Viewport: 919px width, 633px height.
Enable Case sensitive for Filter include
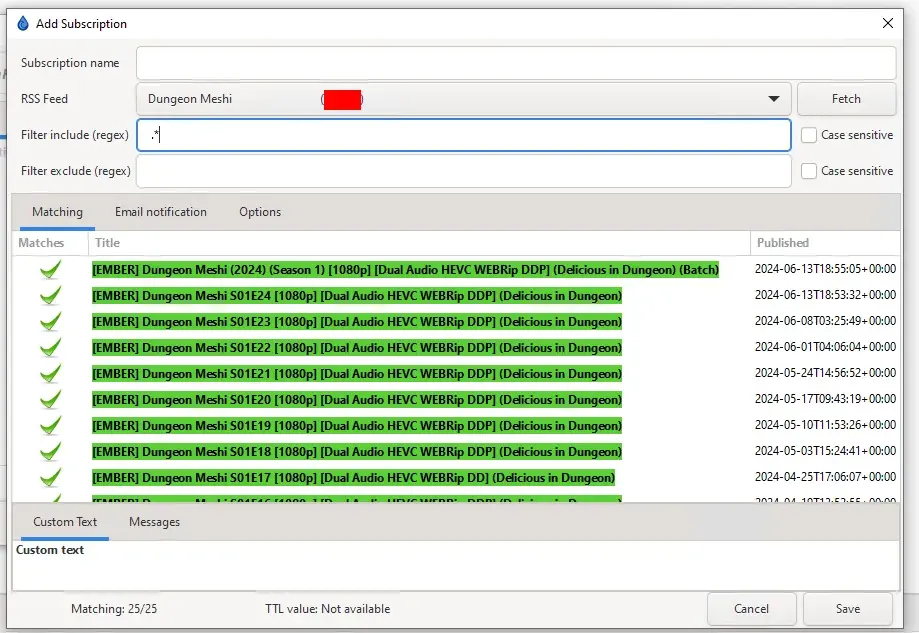809,135
